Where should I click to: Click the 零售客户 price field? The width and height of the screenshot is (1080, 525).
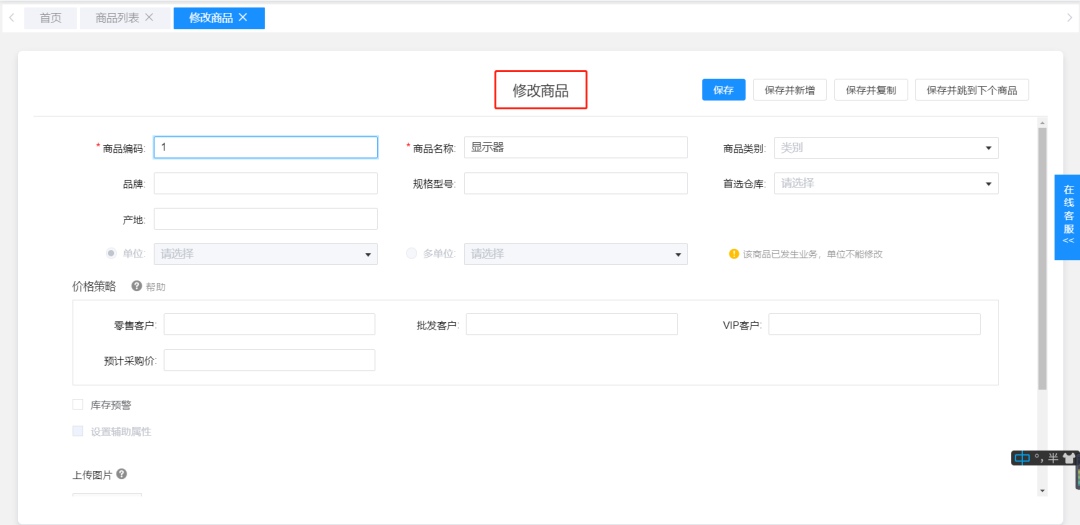click(269, 324)
